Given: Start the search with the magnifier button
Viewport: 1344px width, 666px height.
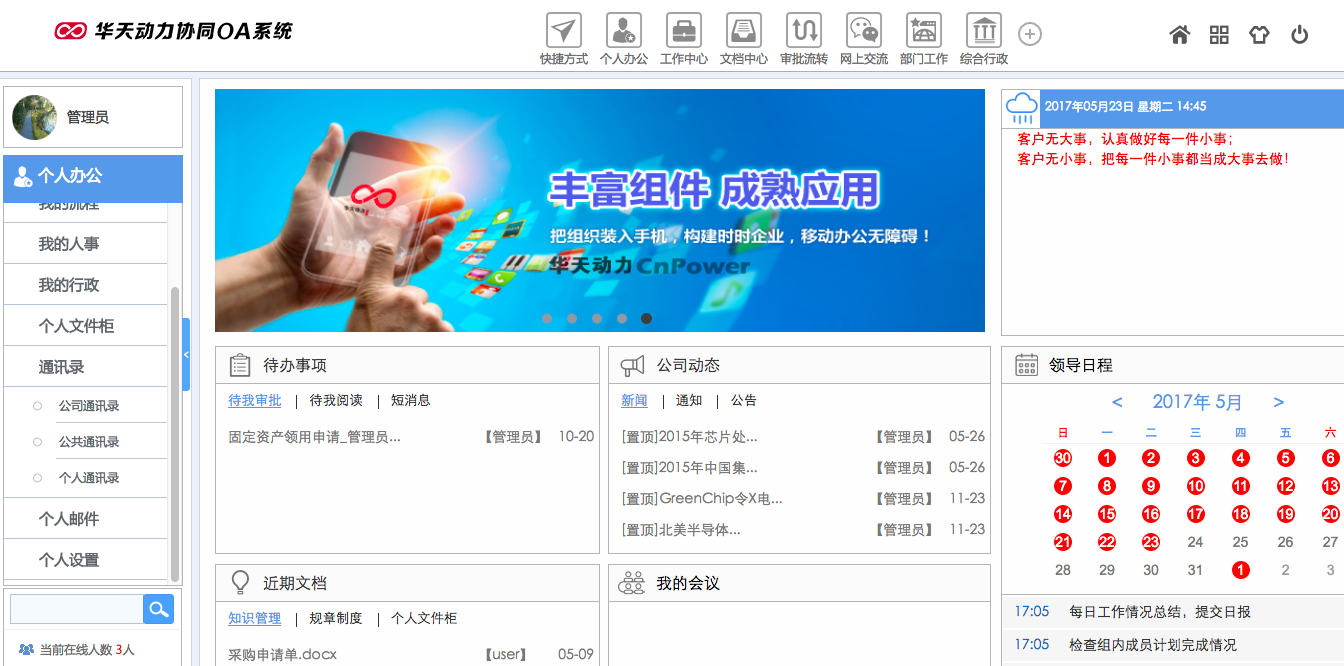Looking at the screenshot, I should (x=158, y=608).
